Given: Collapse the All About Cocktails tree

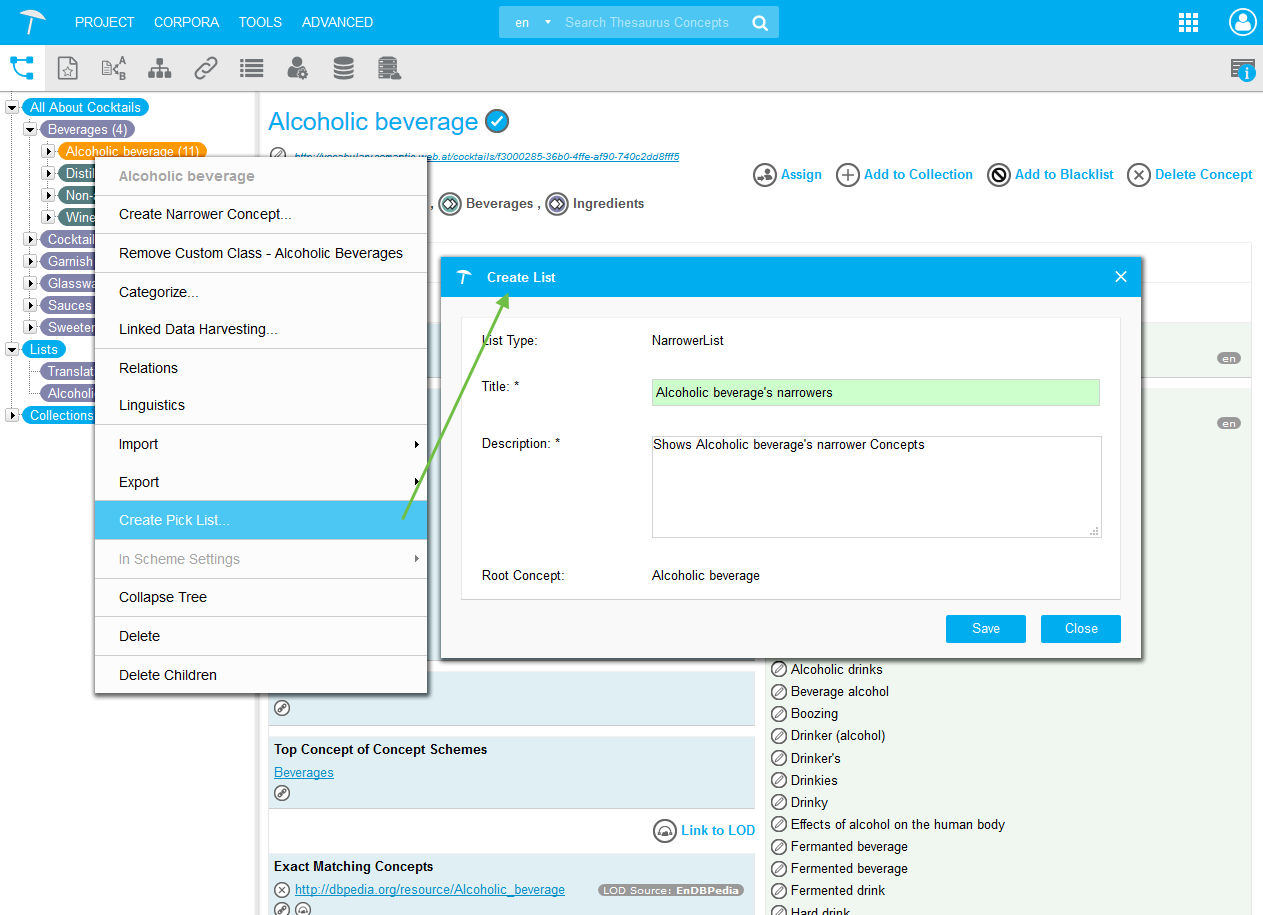Looking at the screenshot, I should pos(12,108).
